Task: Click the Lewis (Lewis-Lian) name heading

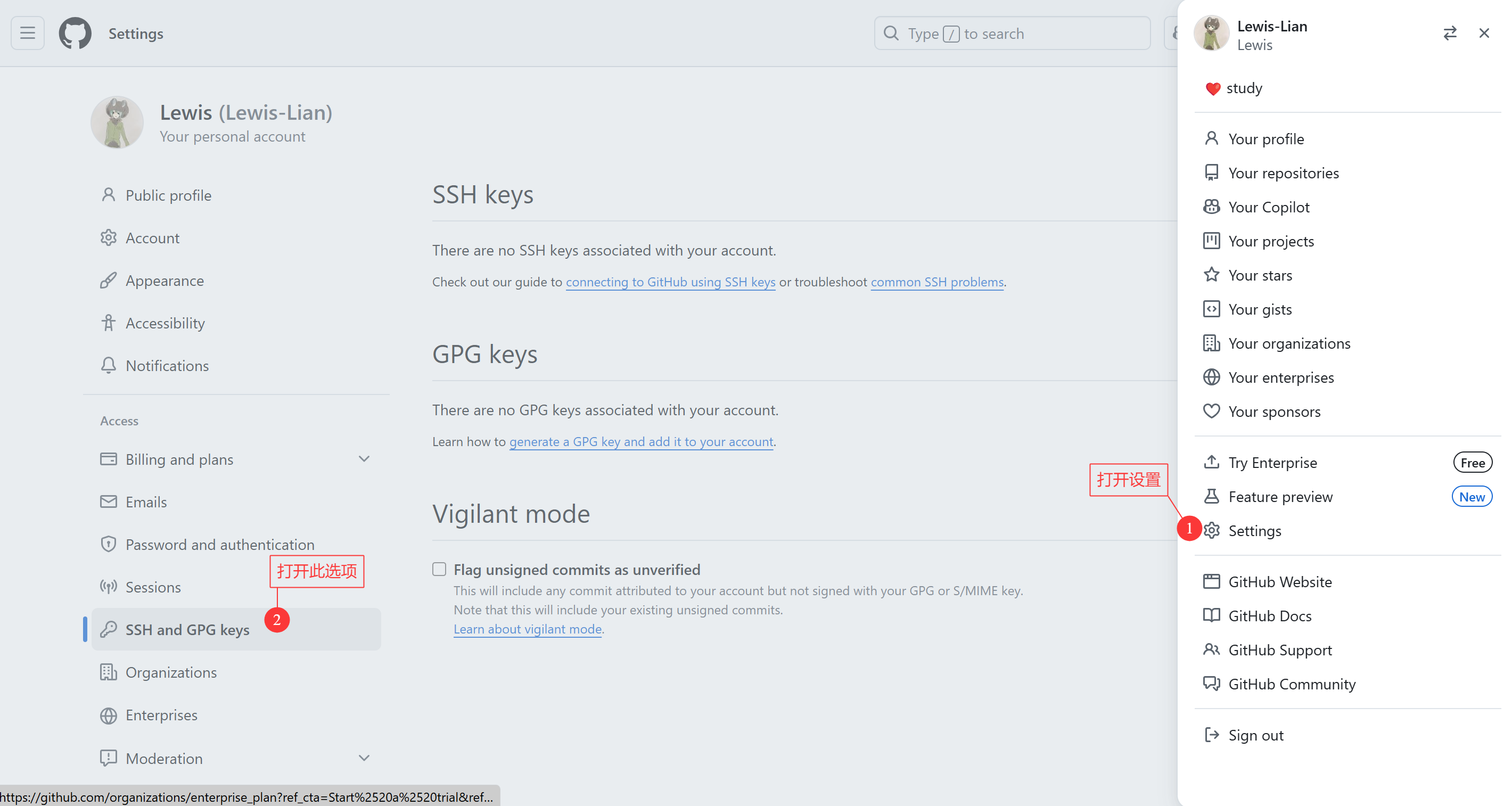Action: (x=246, y=112)
